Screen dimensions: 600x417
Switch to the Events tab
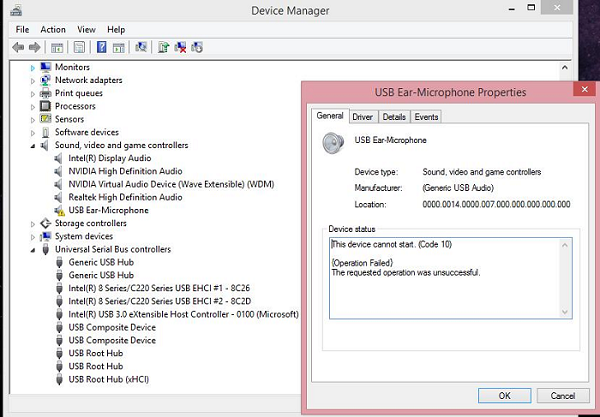tap(426, 117)
